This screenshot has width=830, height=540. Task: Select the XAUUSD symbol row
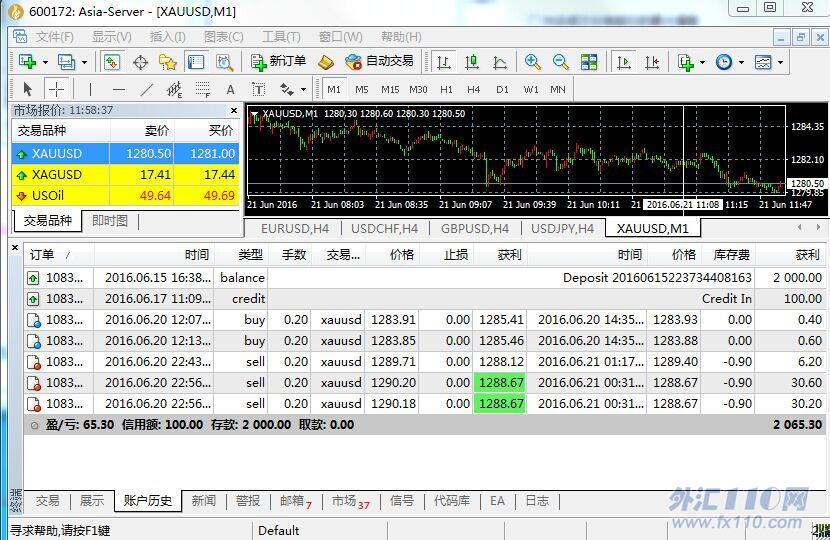pyautogui.click(x=125, y=154)
